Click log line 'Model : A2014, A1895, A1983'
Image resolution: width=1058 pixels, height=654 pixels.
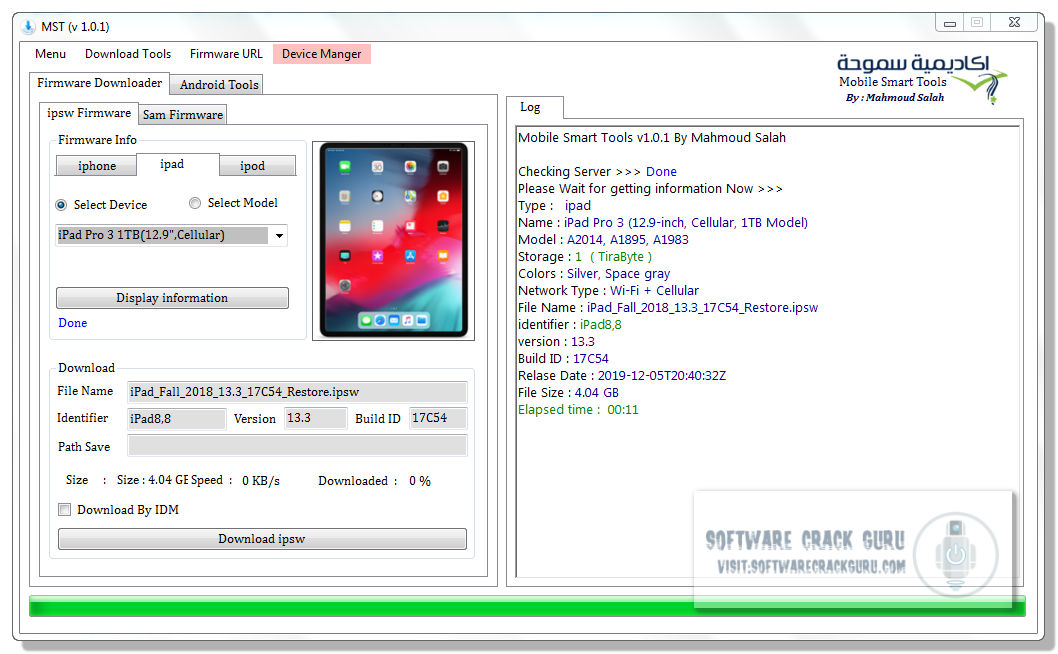coord(603,240)
